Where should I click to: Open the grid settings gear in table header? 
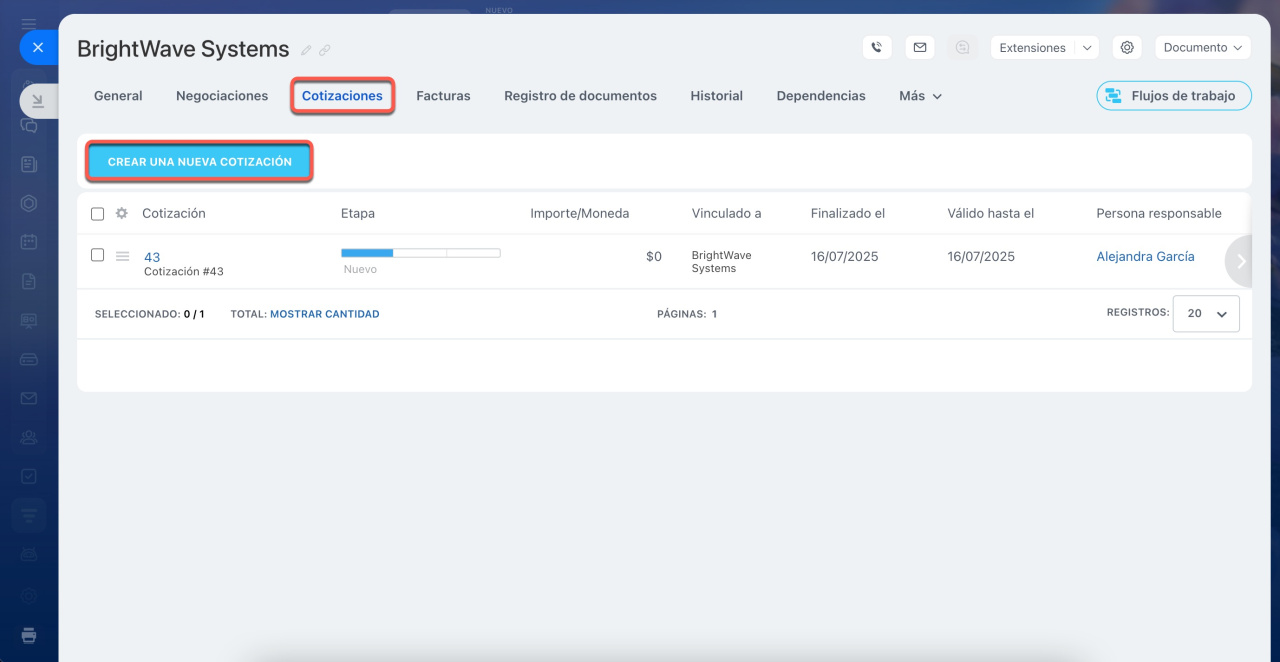(122, 213)
